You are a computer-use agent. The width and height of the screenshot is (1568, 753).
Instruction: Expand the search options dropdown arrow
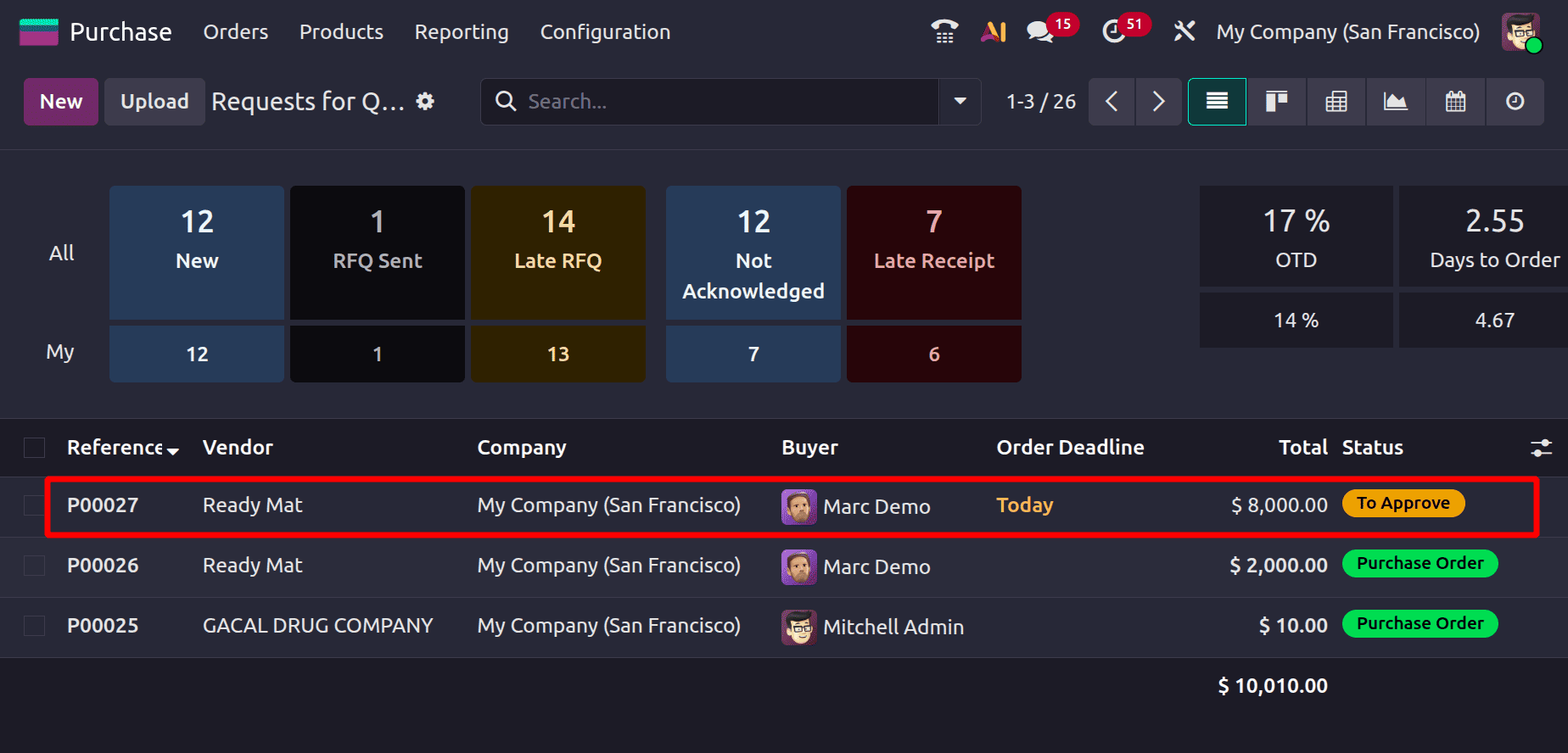(960, 102)
